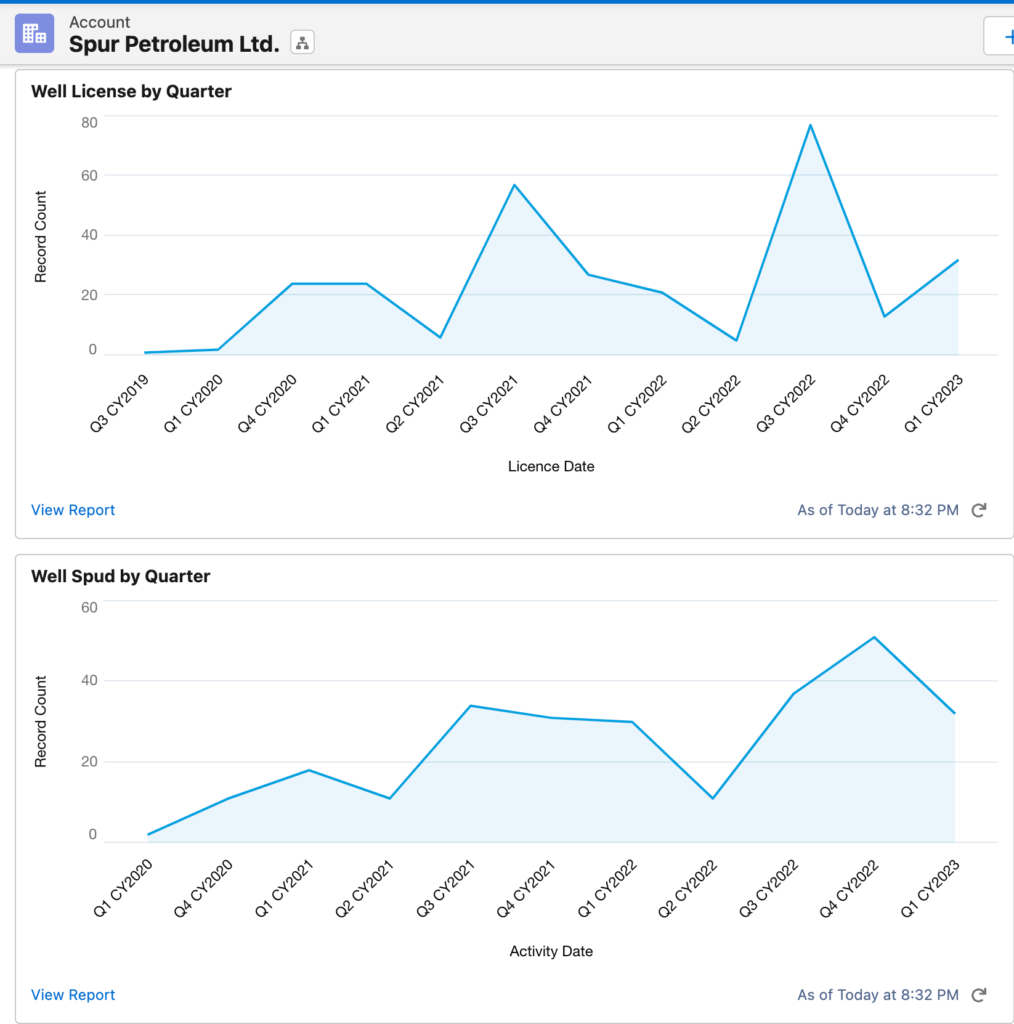Click the Q3 CY2022 label on Well License chart
The width and height of the screenshot is (1014, 1024).
[x=785, y=404]
